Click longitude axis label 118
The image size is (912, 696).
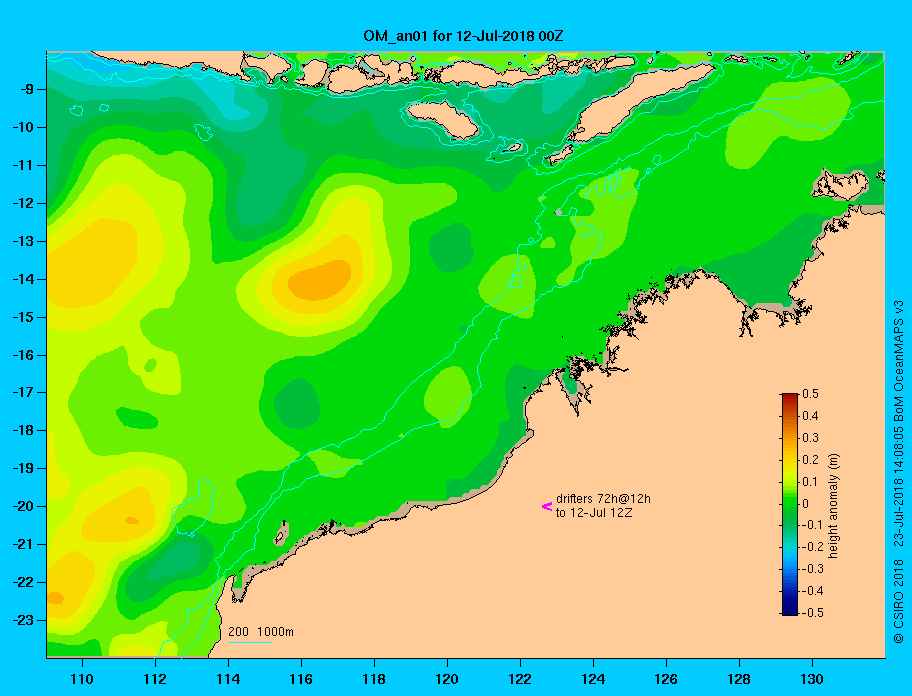[x=374, y=679]
